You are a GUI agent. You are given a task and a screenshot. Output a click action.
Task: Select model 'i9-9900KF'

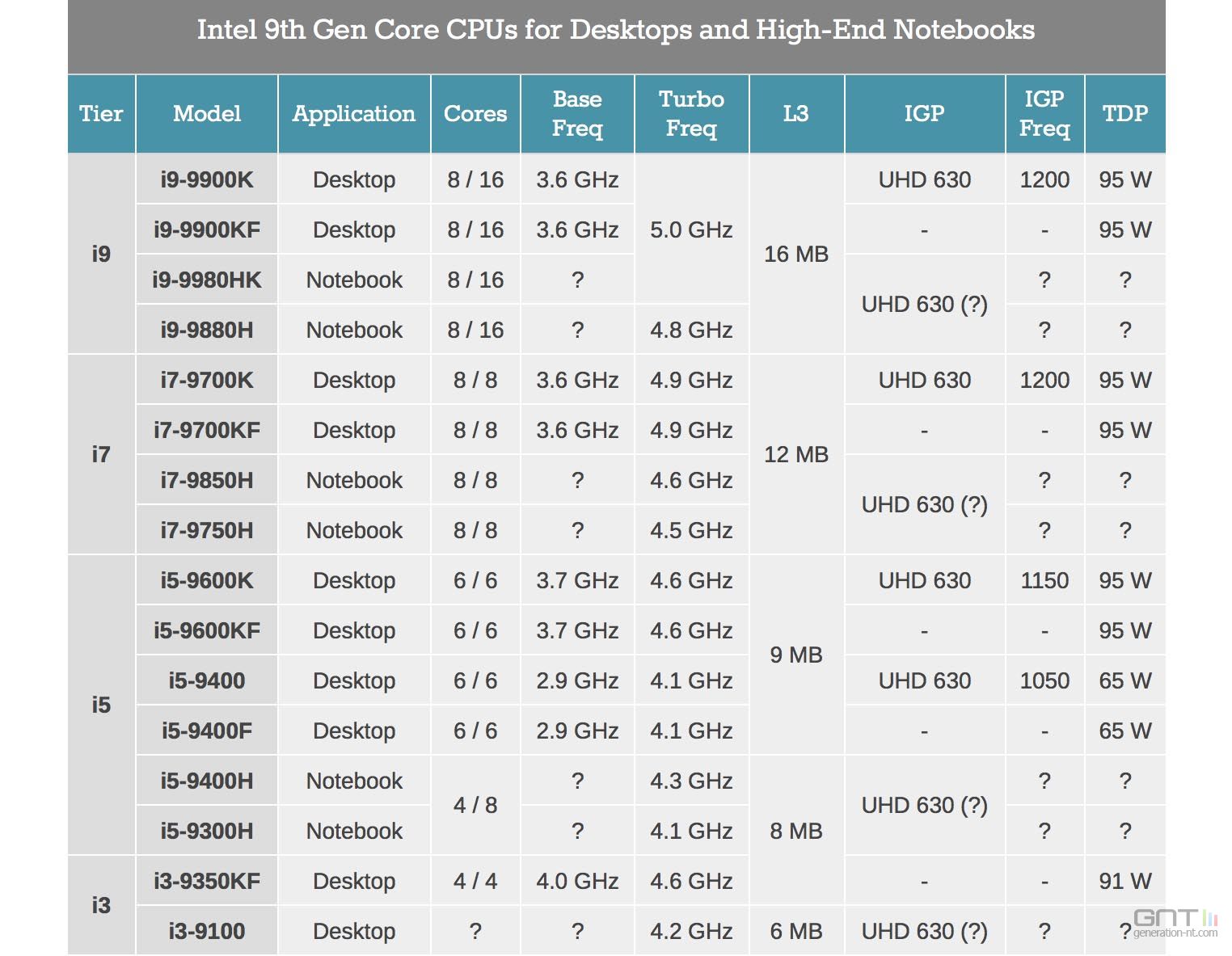[207, 230]
